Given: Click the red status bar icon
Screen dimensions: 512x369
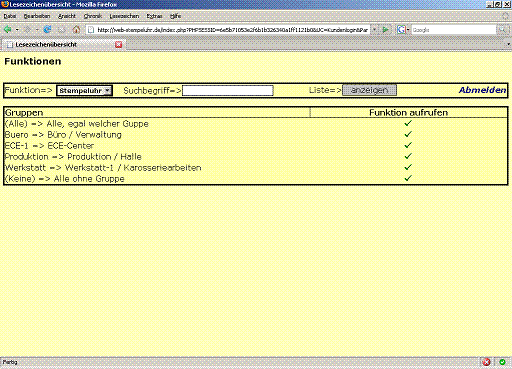Looking at the screenshot, I should [x=486, y=362].
